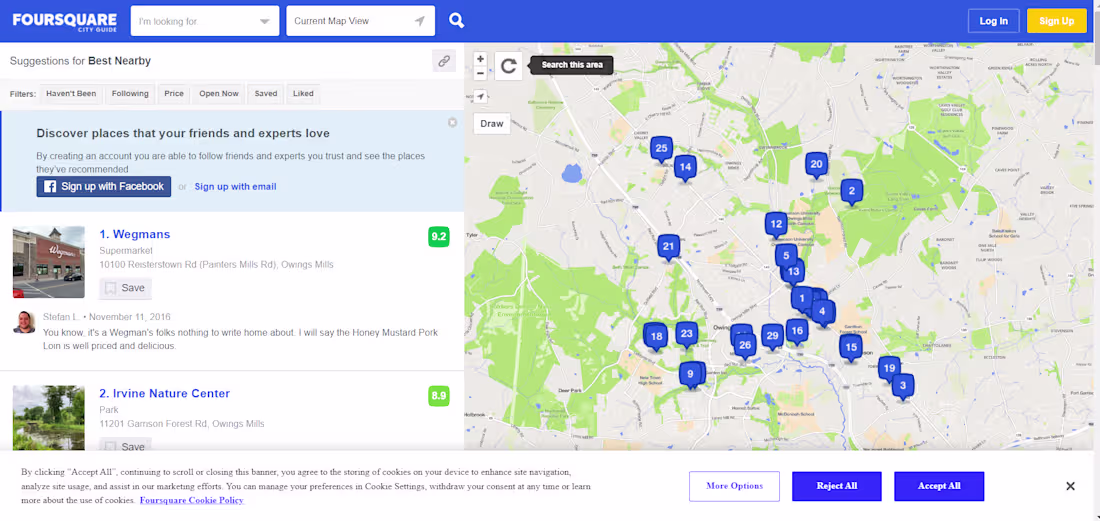Close the cookie banner with X
Image resolution: width=1100 pixels, height=521 pixels.
tap(1071, 487)
